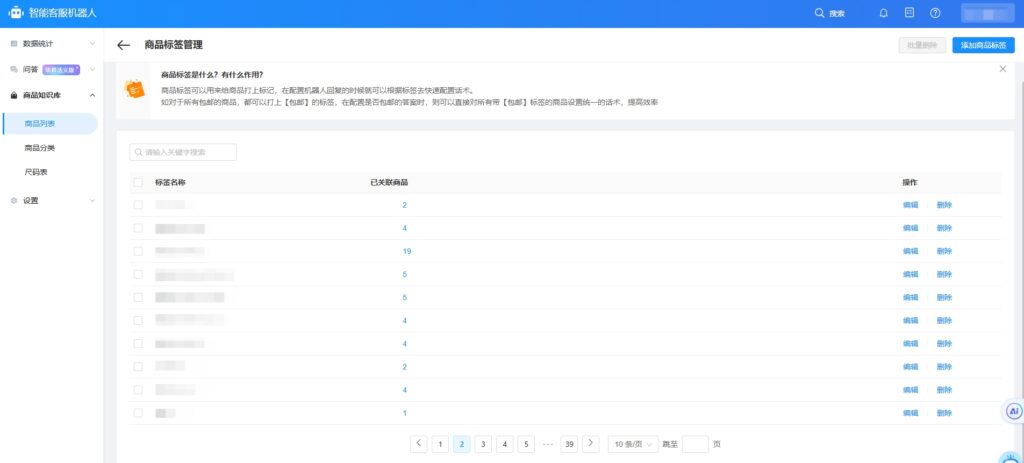Viewport: 1024px width, 463px height.
Task: Click the 请输入关键字搜索 search field
Action: (183, 152)
